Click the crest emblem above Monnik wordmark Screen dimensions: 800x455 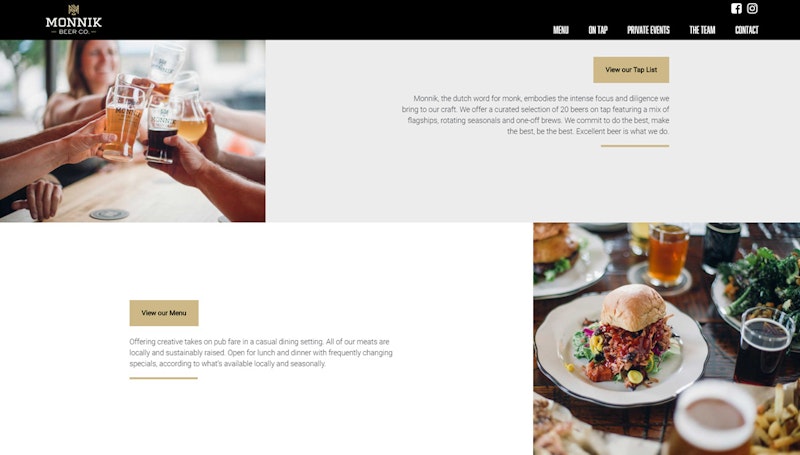[x=74, y=10]
